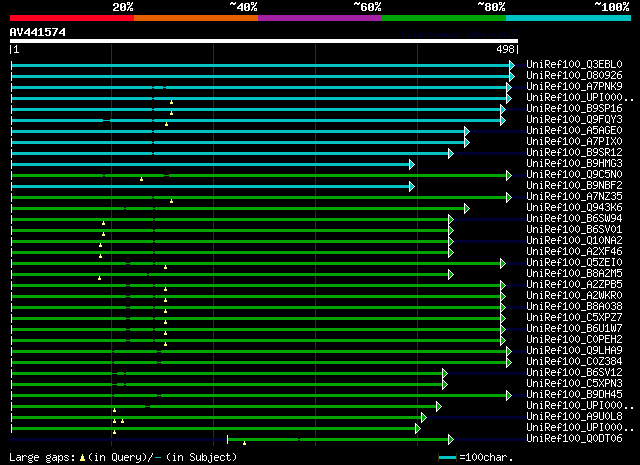Click the green alignment bar for UniRef100_Q0DT06

[338, 440]
